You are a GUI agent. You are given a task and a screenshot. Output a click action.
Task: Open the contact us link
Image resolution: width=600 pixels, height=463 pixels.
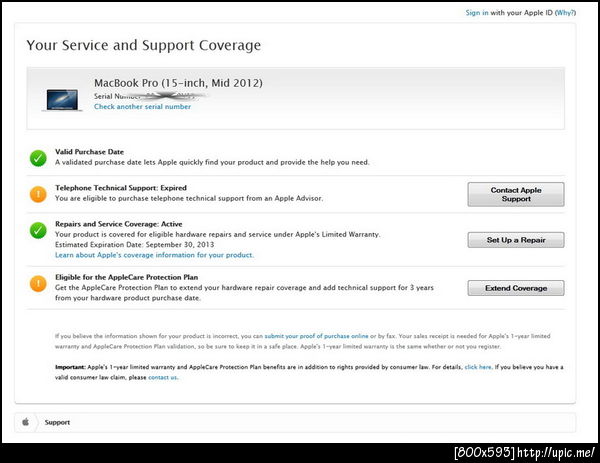[x=163, y=377]
